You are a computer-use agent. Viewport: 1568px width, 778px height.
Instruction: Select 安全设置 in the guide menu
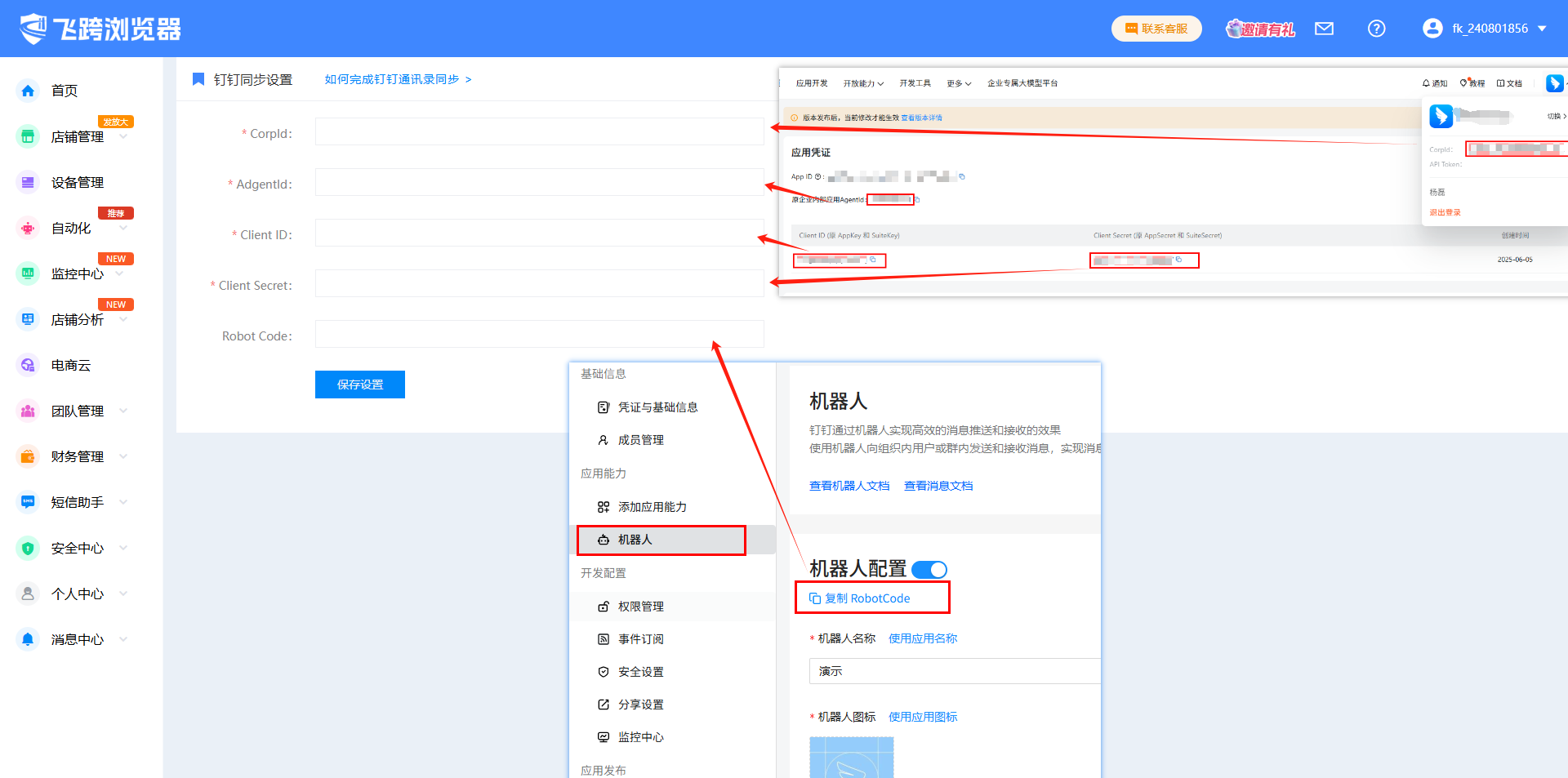coord(641,672)
